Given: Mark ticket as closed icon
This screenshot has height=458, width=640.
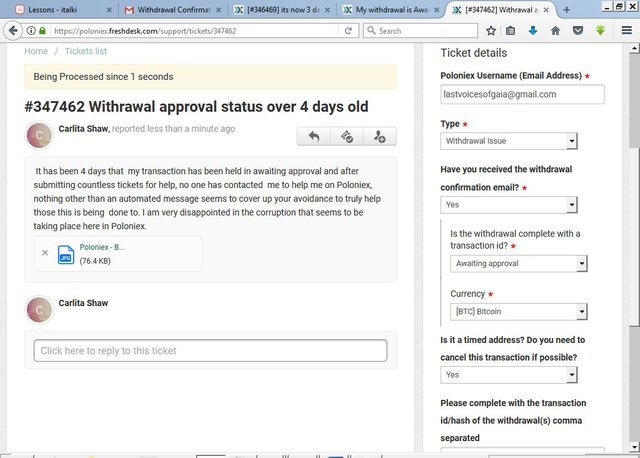Looking at the screenshot, I should [x=347, y=136].
